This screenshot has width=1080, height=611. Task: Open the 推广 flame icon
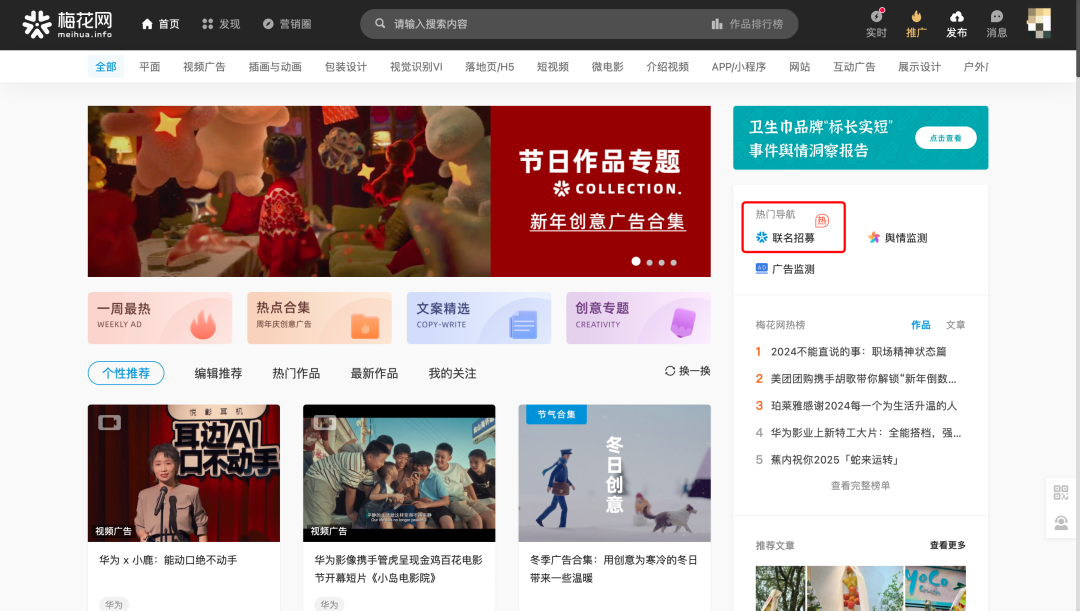click(916, 17)
